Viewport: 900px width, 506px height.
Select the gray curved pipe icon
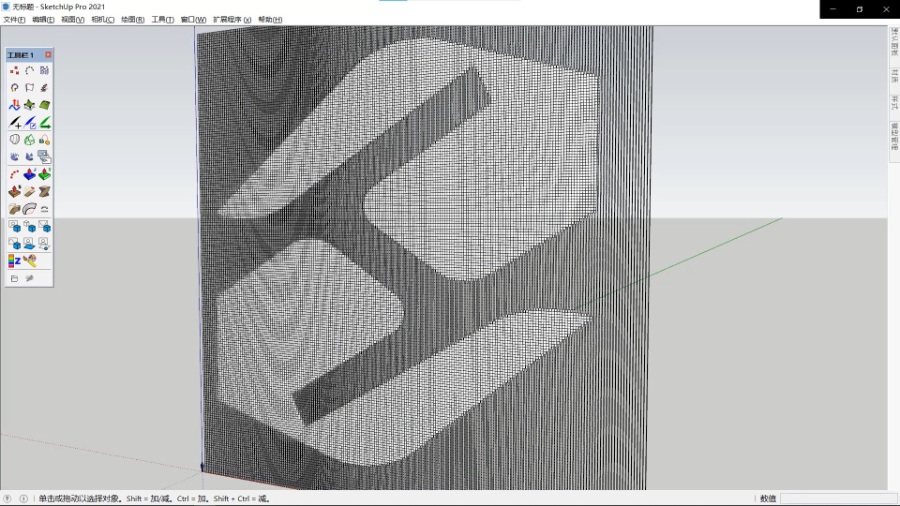coord(29,209)
